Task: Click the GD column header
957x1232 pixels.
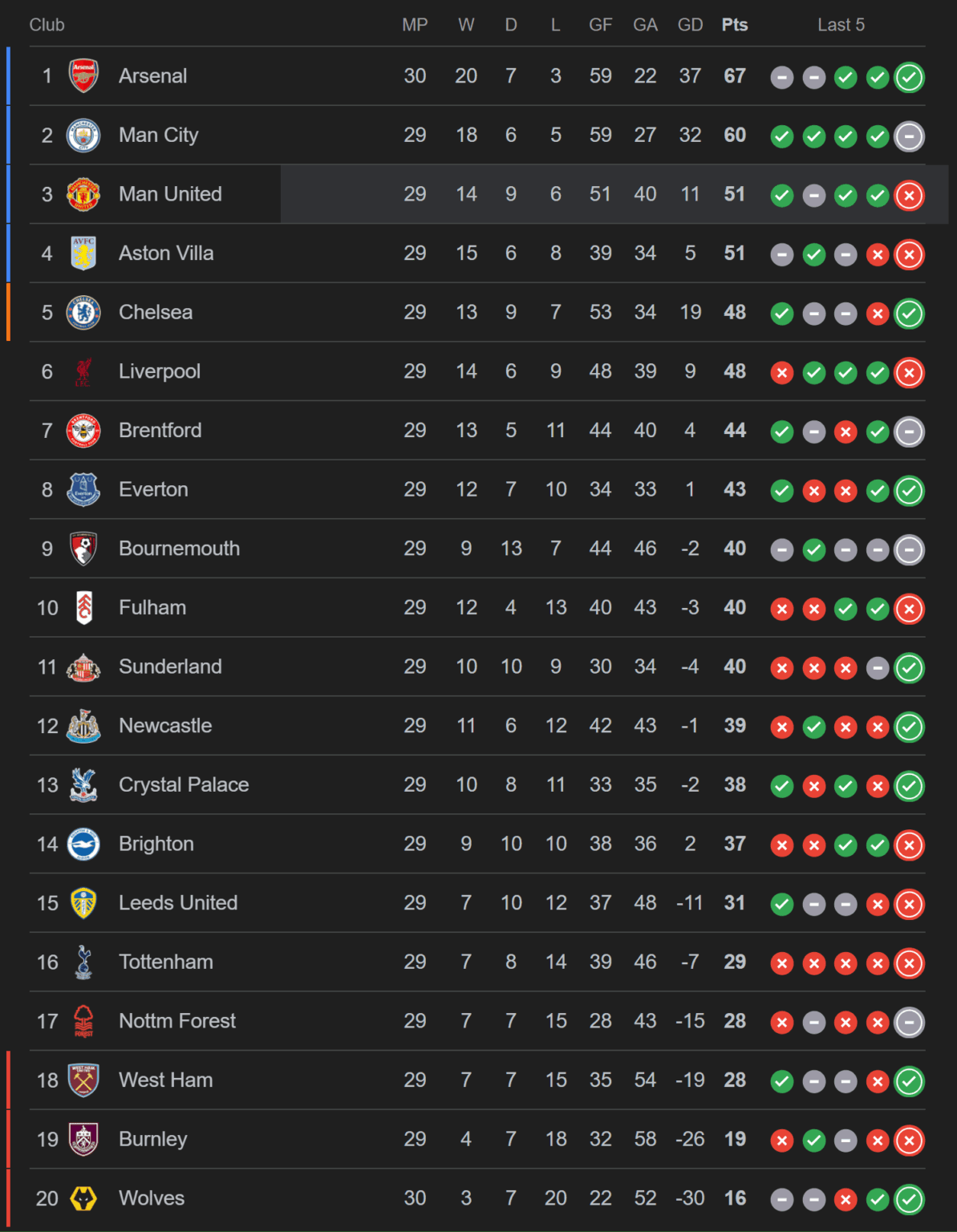Action: (689, 25)
